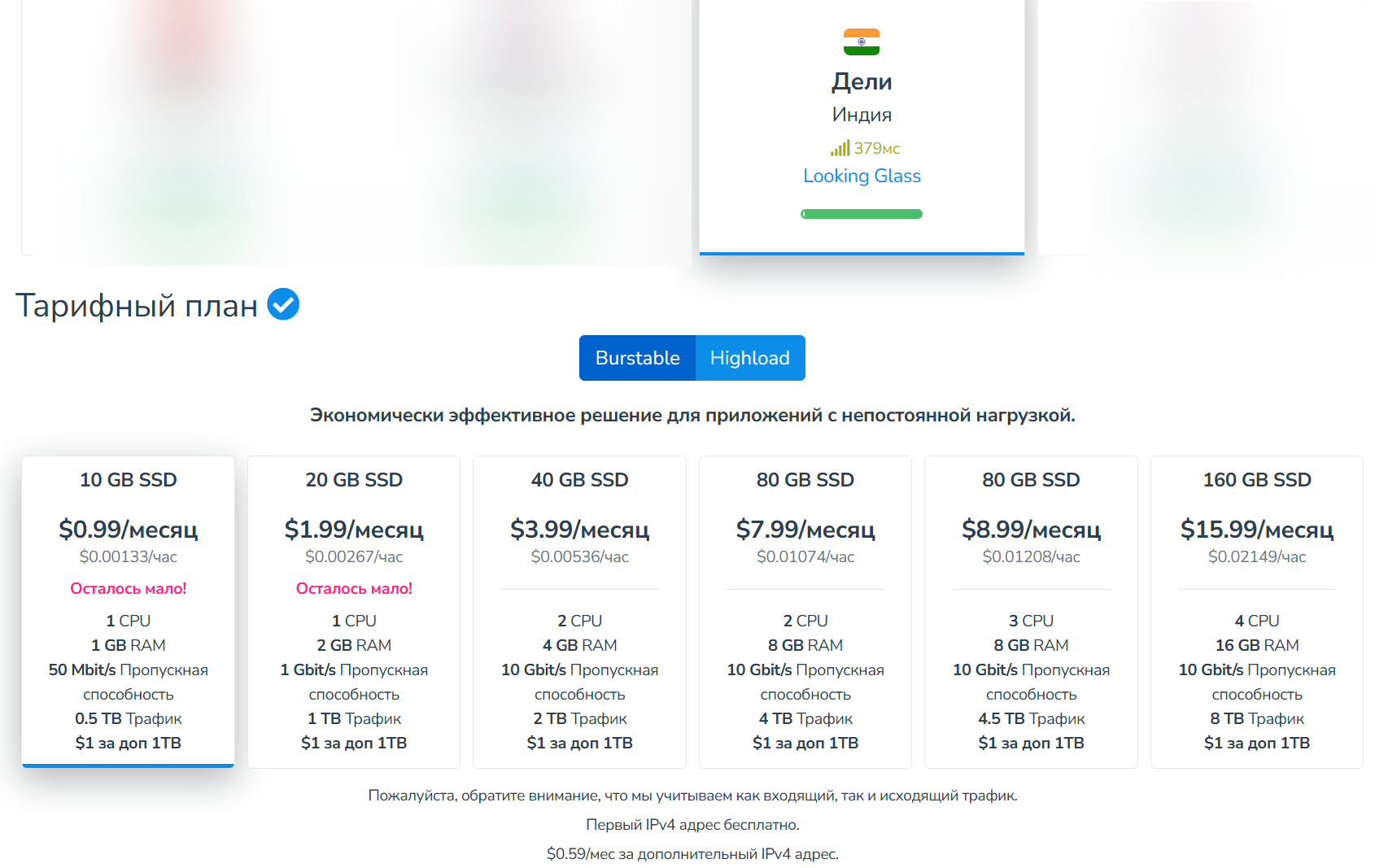Choose the 40 GB SSD $3.99 plan
The image size is (1375, 868).
(579, 612)
